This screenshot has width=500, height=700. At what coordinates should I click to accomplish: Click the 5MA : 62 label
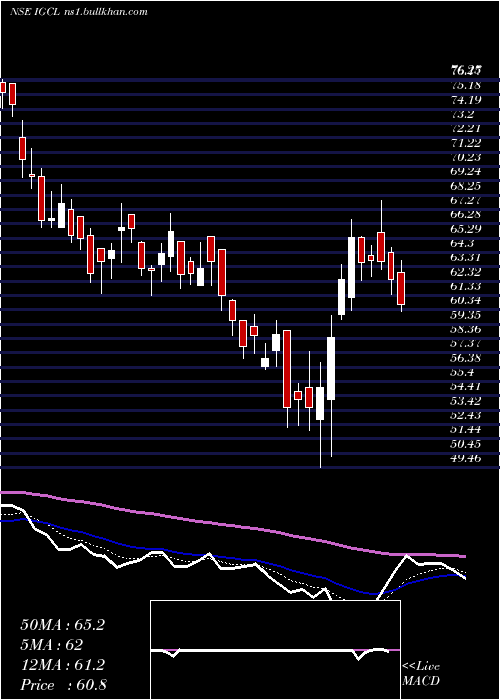point(52,645)
